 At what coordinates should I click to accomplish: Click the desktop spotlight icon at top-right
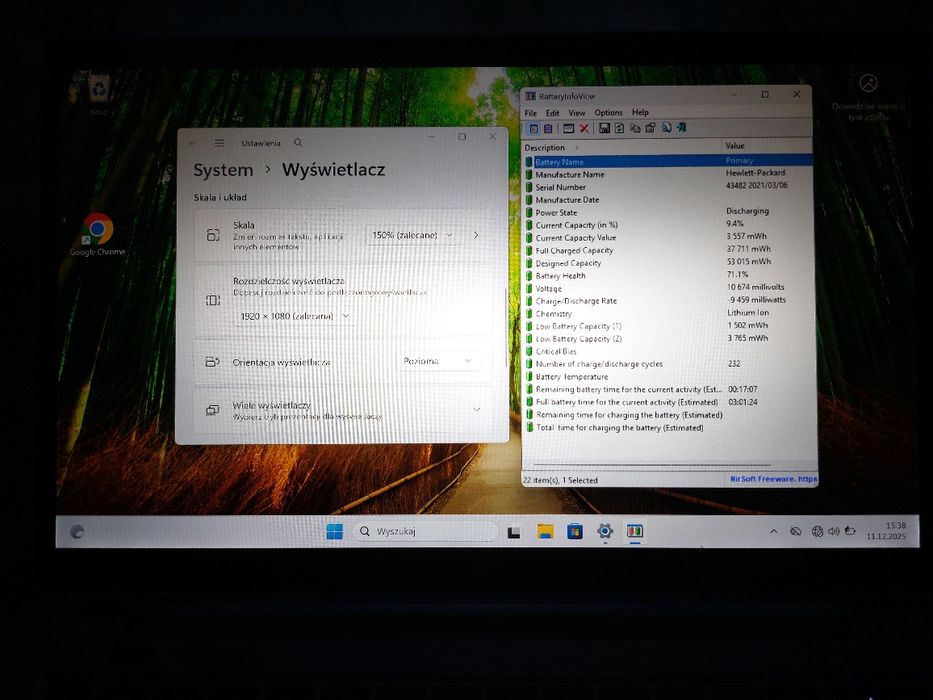pyautogui.click(x=868, y=83)
